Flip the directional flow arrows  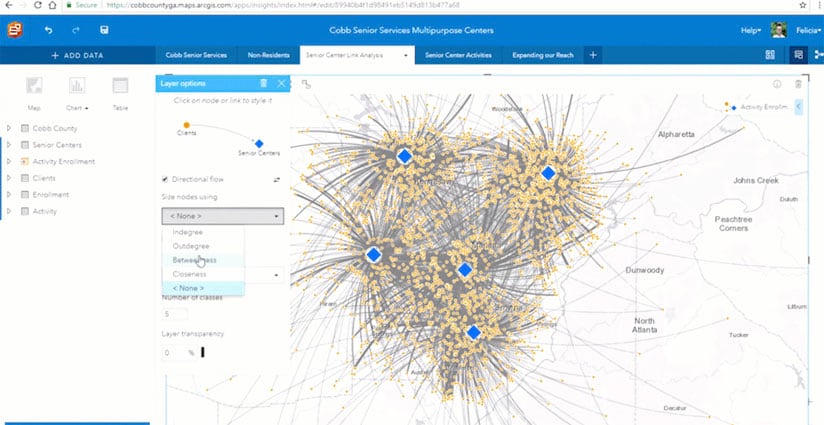(277, 180)
